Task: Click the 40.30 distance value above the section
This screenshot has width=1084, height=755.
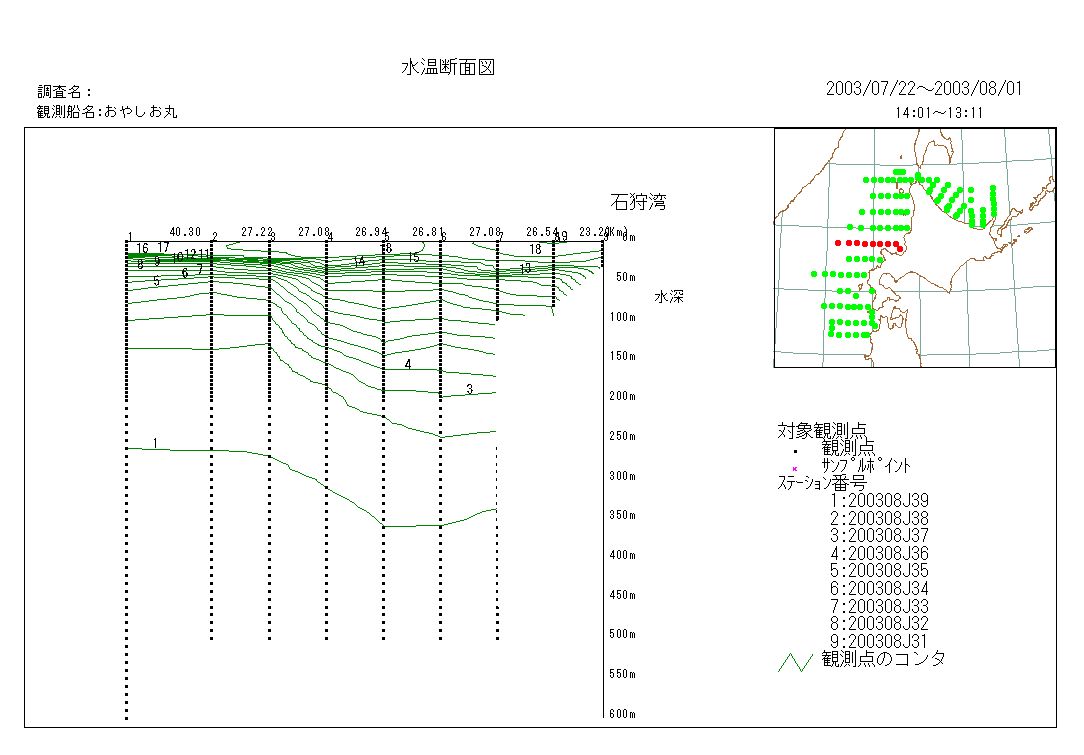Action: pyautogui.click(x=185, y=231)
